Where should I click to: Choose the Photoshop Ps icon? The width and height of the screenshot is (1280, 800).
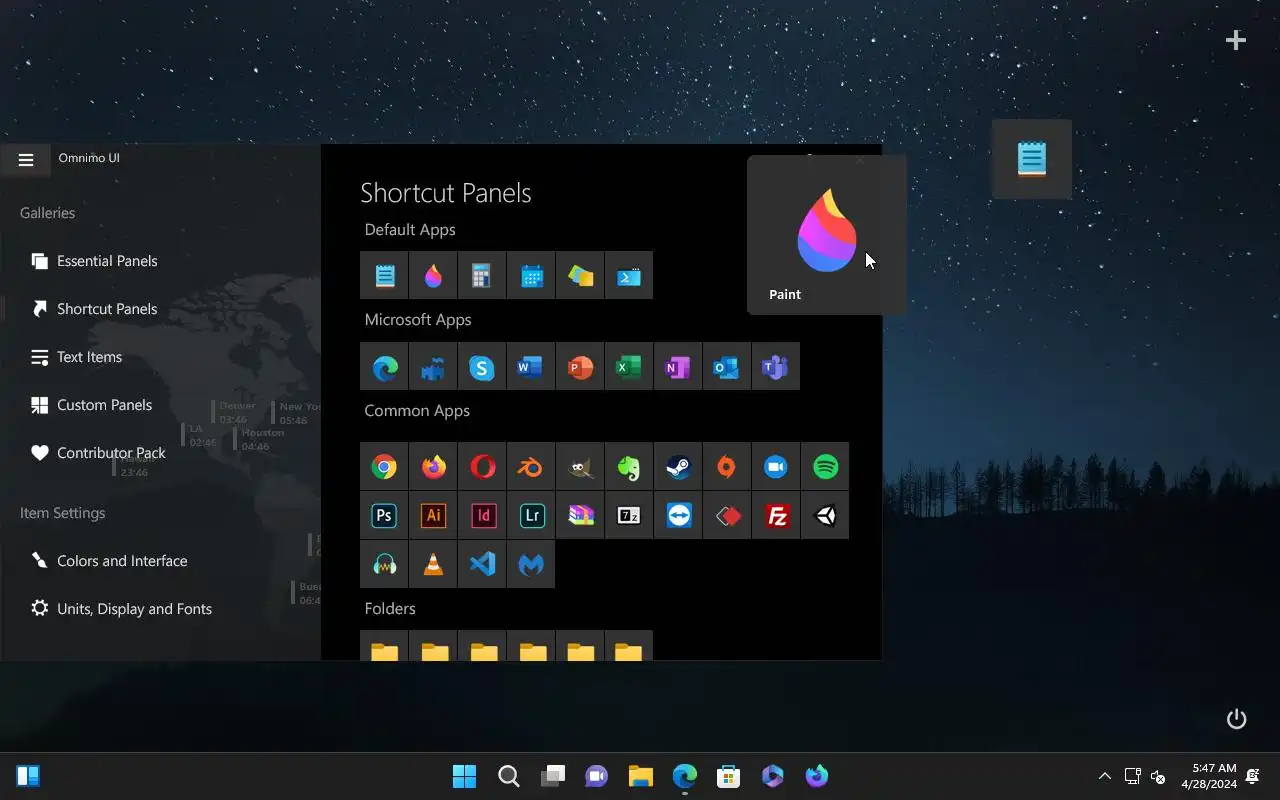(x=384, y=516)
